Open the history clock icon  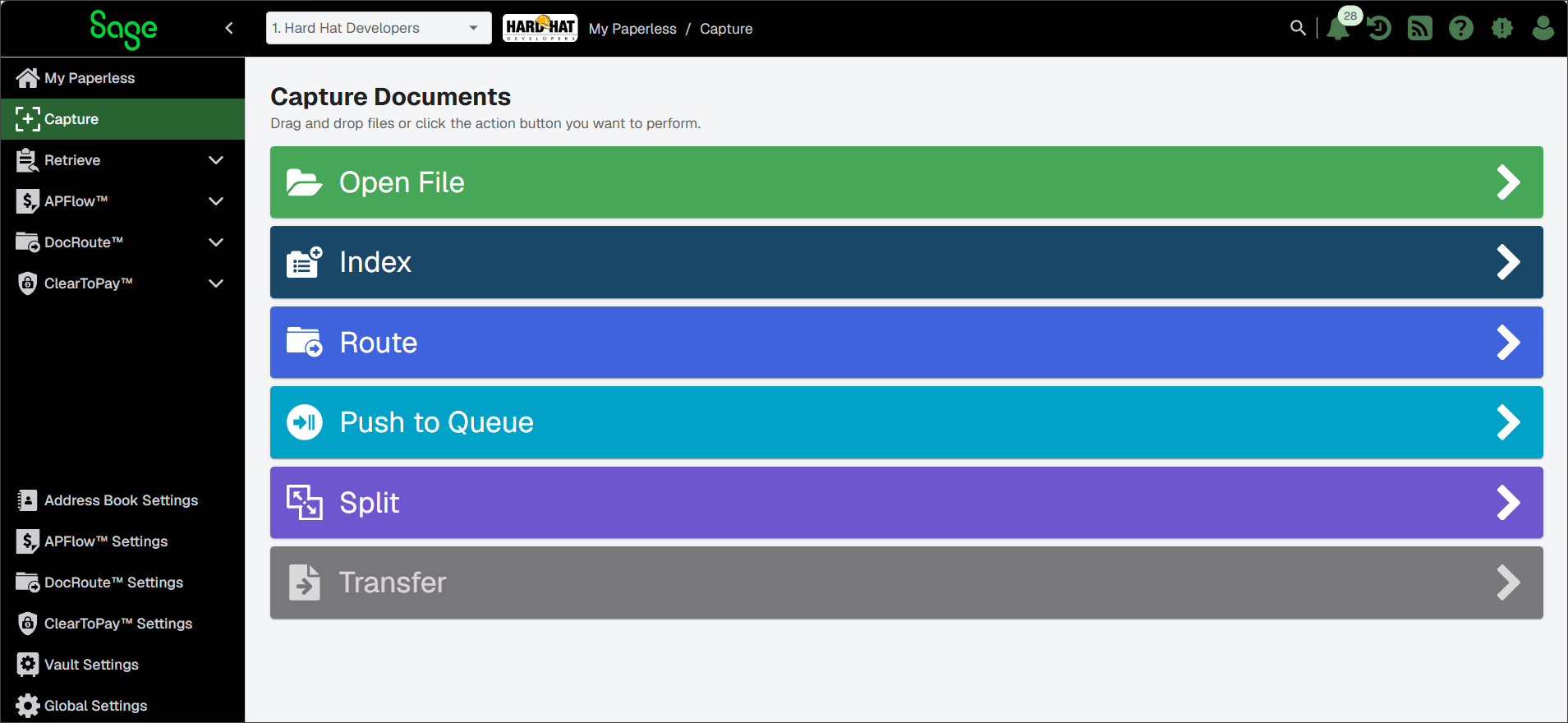tap(1379, 29)
